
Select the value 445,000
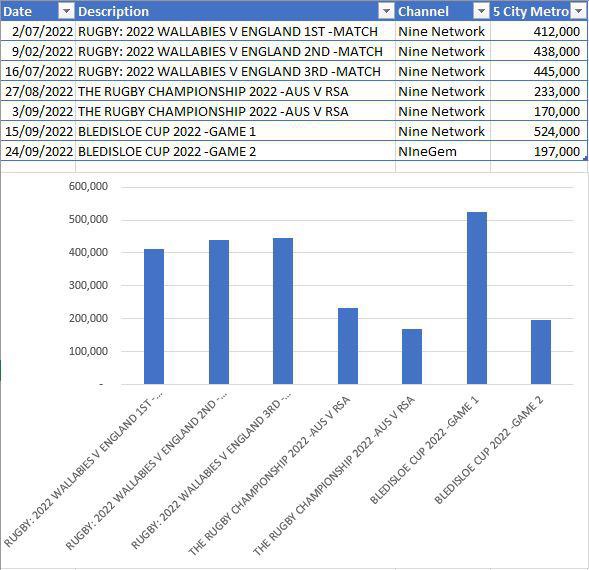pyautogui.click(x=539, y=71)
